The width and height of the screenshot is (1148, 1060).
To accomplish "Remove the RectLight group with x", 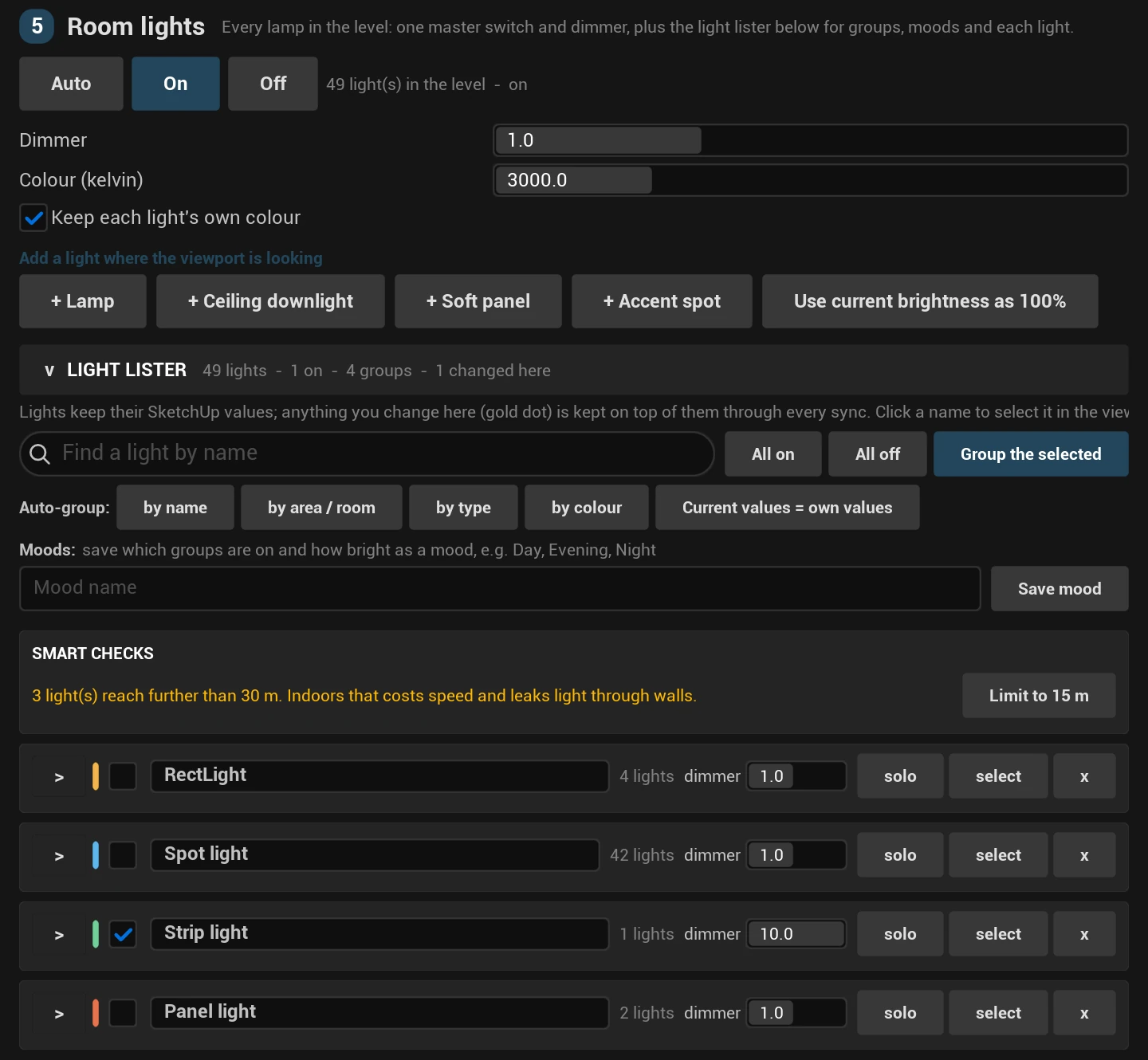I will pyautogui.click(x=1084, y=776).
